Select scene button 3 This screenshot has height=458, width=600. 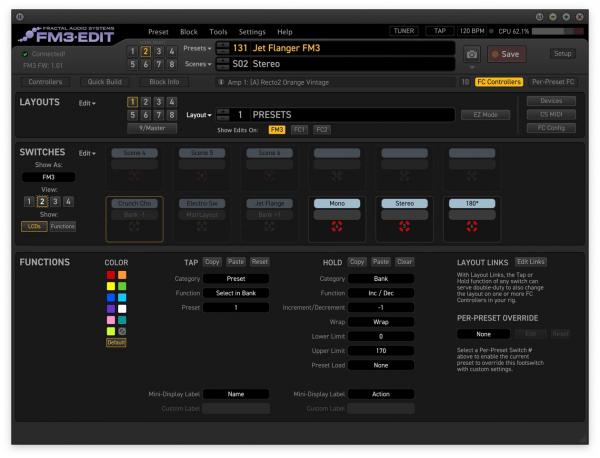tap(159, 51)
